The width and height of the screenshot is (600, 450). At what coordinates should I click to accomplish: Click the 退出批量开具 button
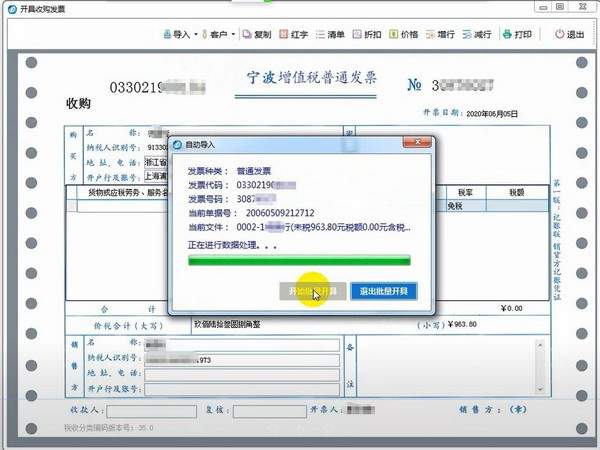[x=383, y=291]
